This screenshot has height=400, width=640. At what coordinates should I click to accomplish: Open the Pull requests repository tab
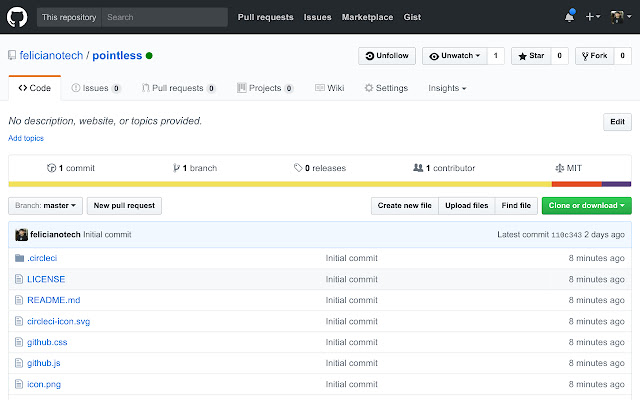[178, 88]
